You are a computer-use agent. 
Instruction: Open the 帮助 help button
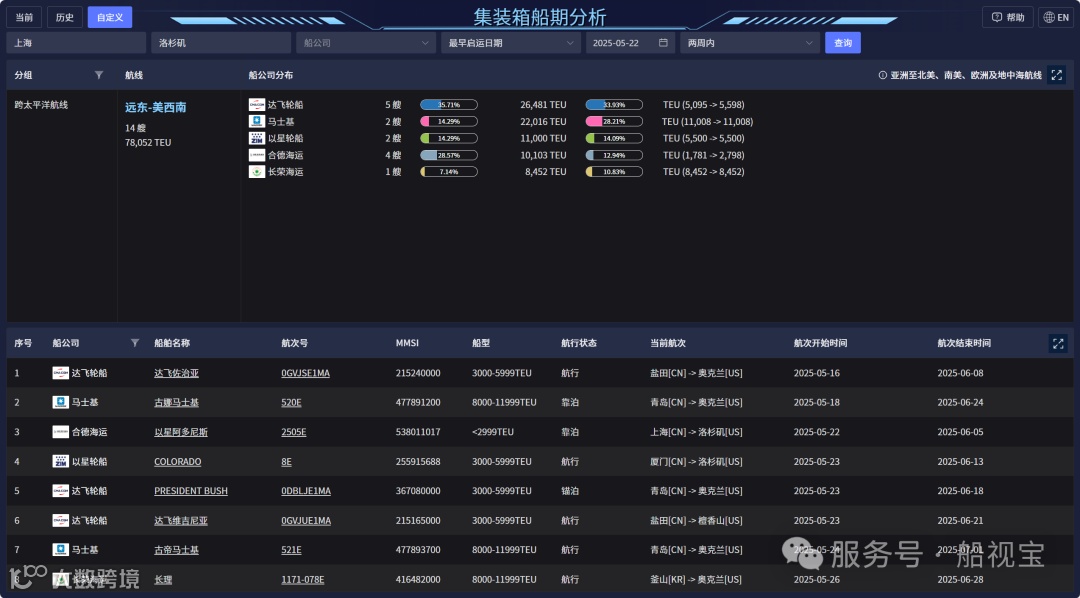(x=1008, y=17)
